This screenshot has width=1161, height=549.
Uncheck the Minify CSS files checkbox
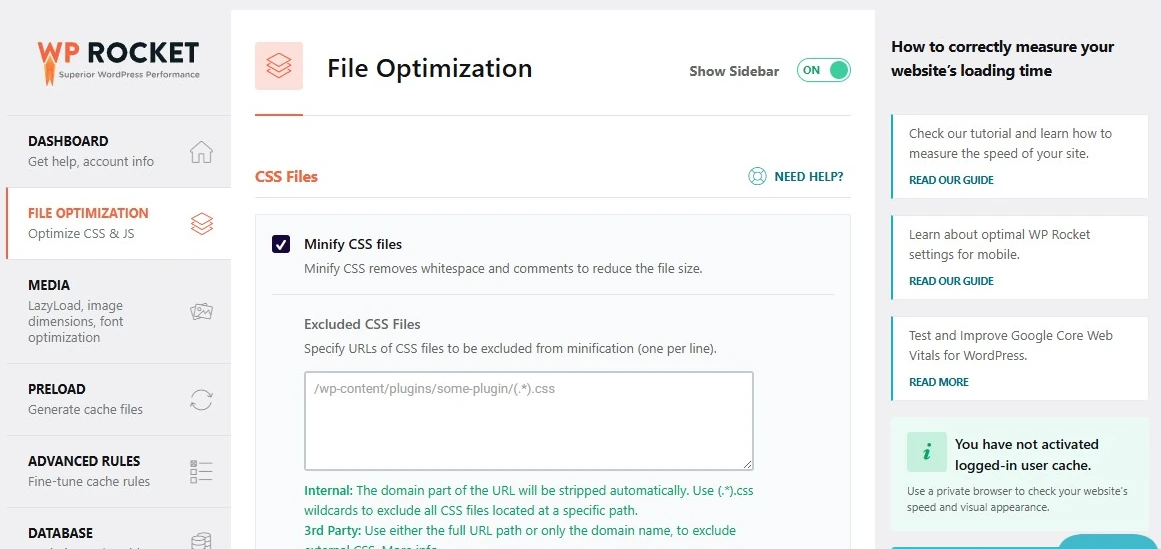coord(281,244)
